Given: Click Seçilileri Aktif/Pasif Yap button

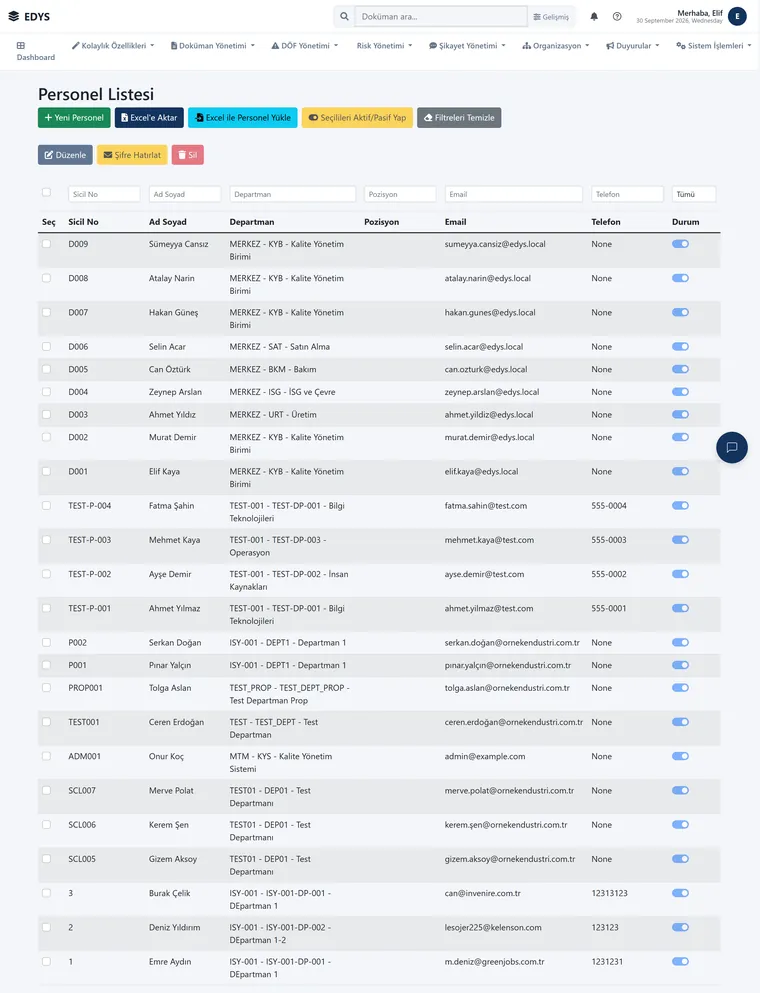Looking at the screenshot, I should 357,118.
